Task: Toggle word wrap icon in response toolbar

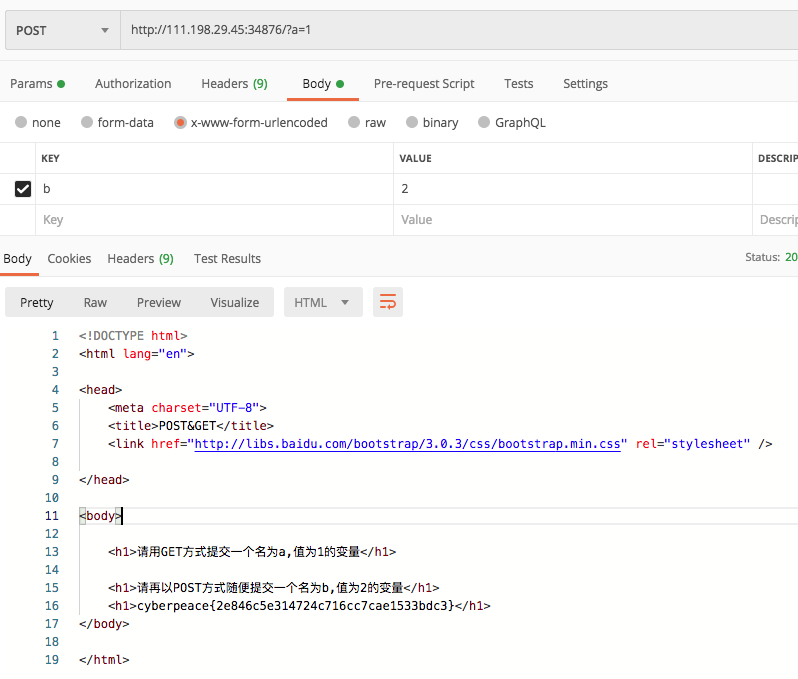Action: (x=388, y=302)
